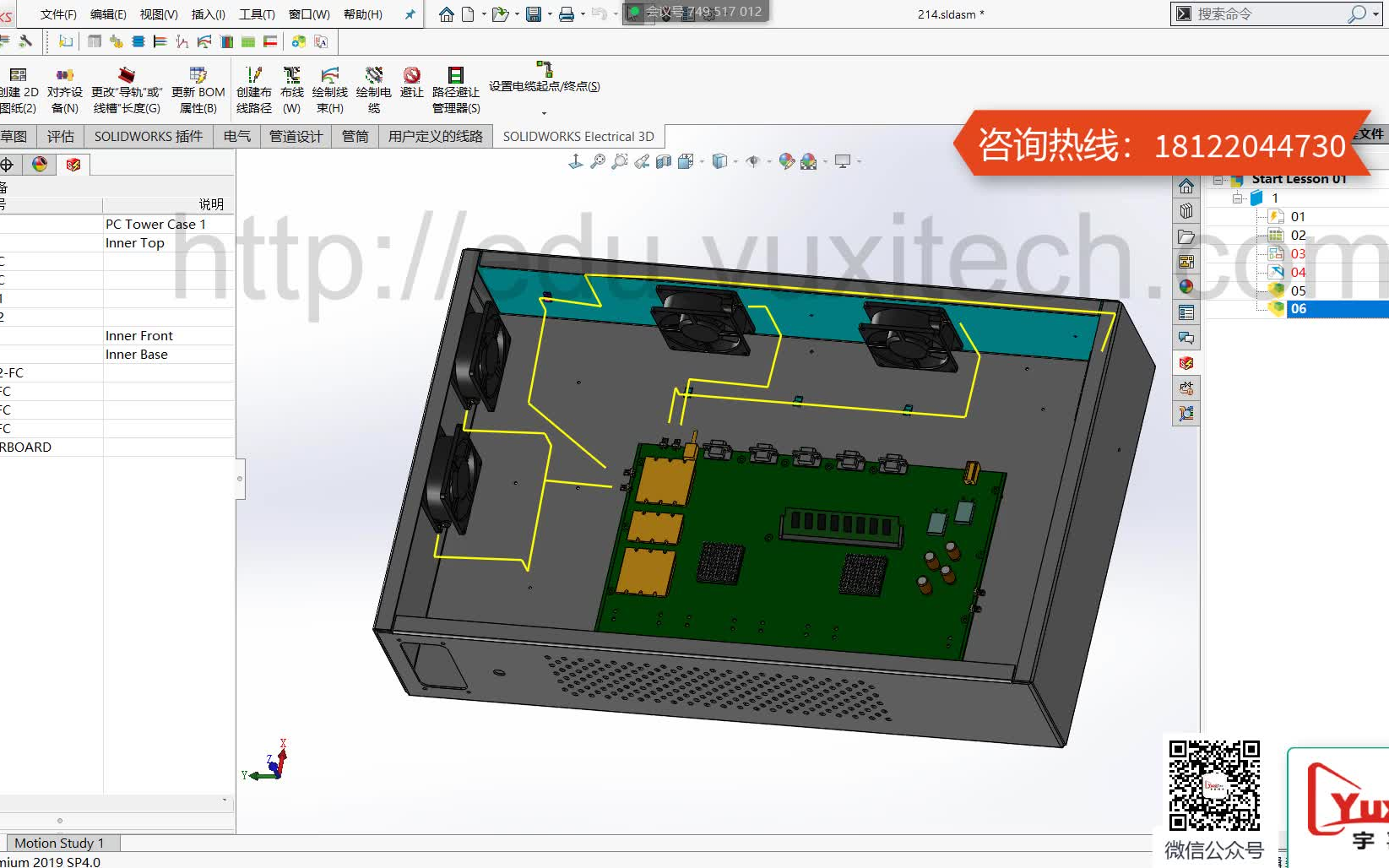Screen dimensions: 1389x868
Task: Launch the 布线 (W) routing command
Action: point(292,90)
